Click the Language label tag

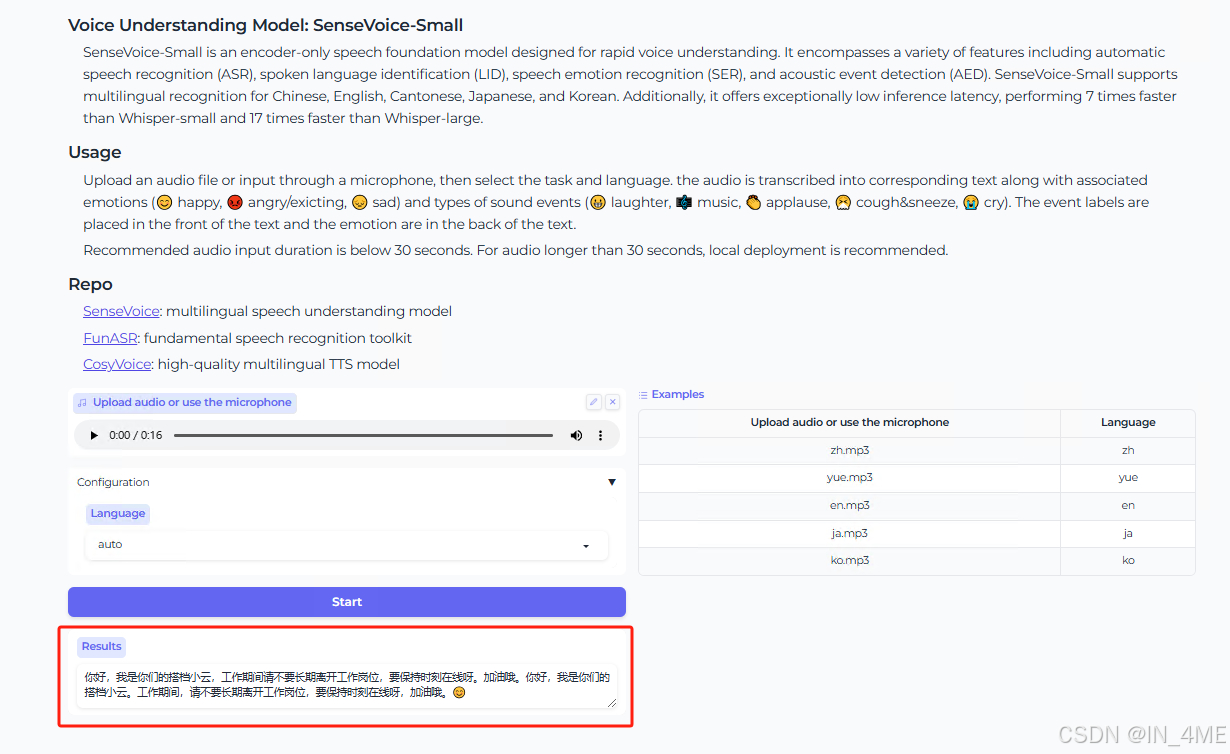point(118,514)
